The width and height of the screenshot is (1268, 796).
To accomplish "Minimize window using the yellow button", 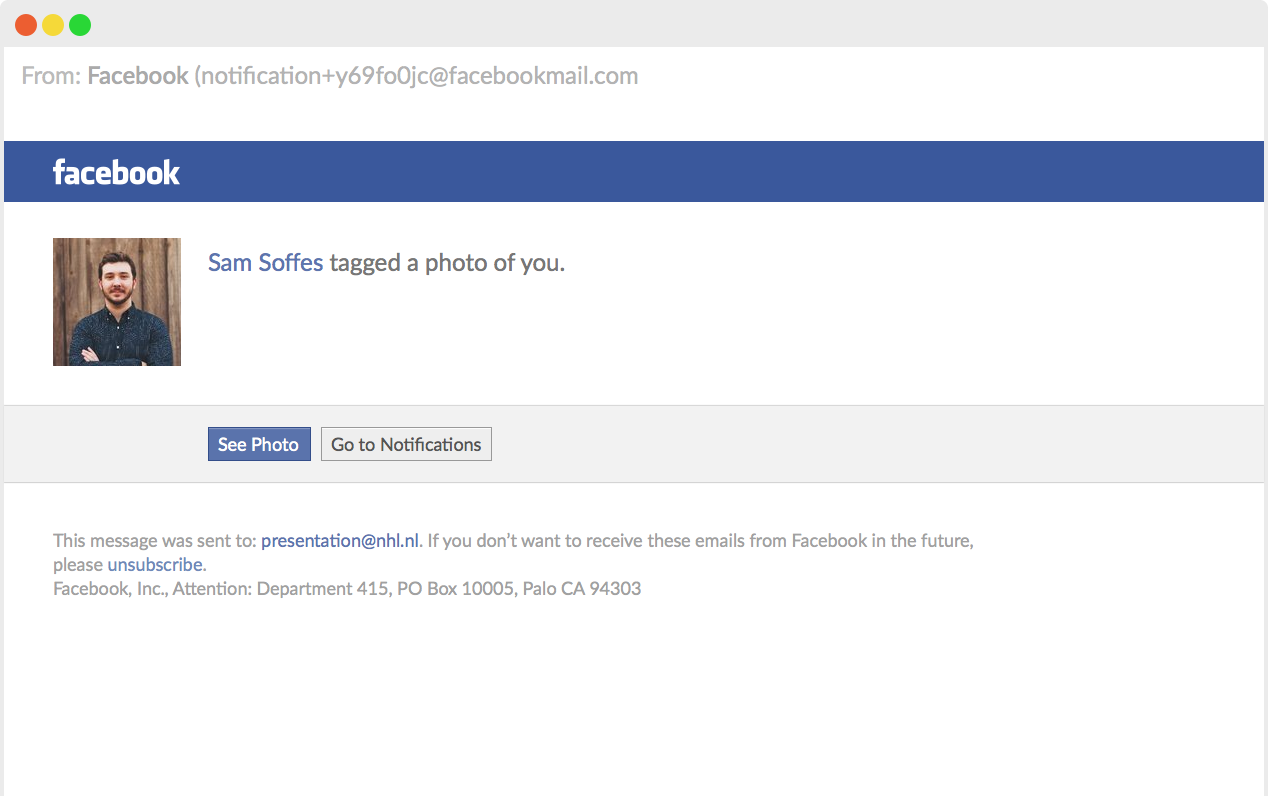I will coord(53,25).
